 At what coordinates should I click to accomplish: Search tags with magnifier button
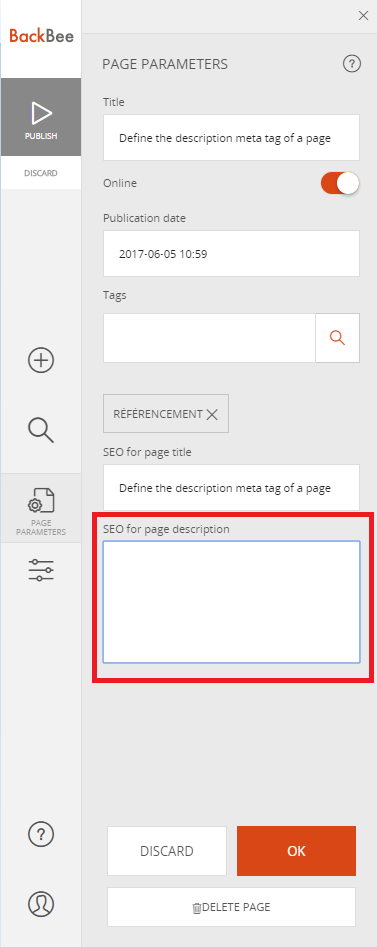pos(338,338)
